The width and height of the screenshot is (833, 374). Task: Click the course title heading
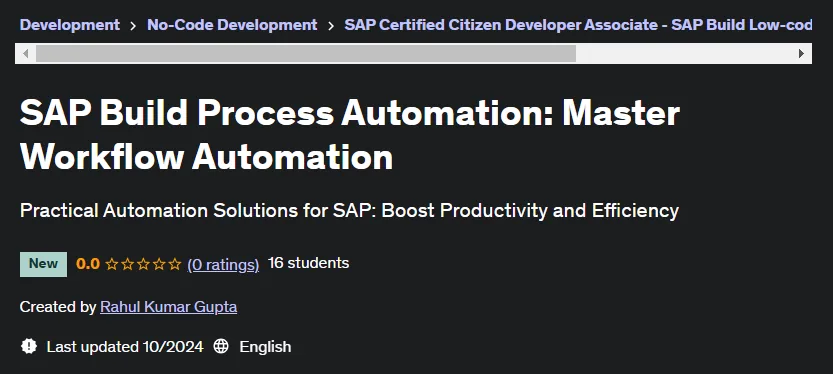tap(350, 135)
